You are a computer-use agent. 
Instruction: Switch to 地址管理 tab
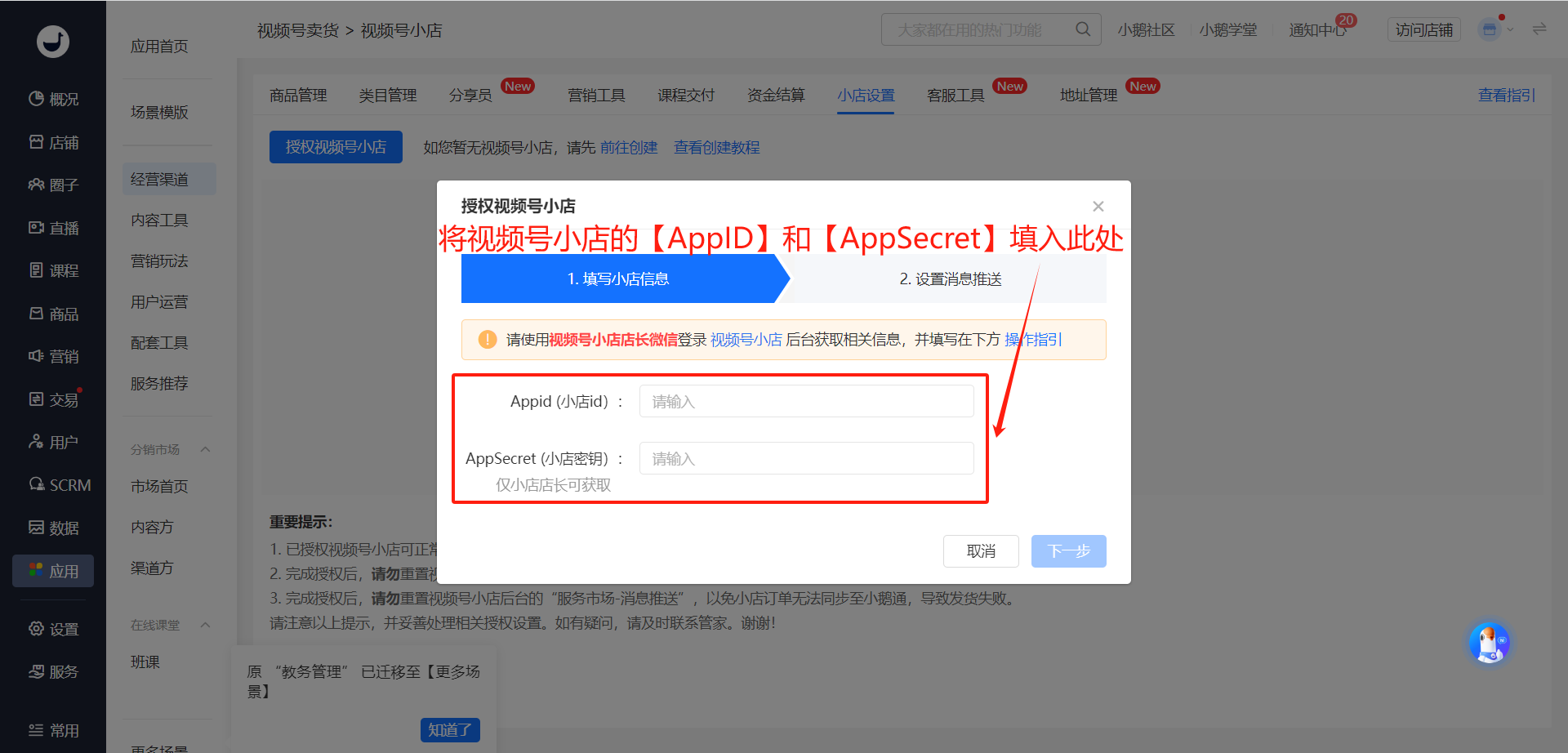click(1089, 96)
